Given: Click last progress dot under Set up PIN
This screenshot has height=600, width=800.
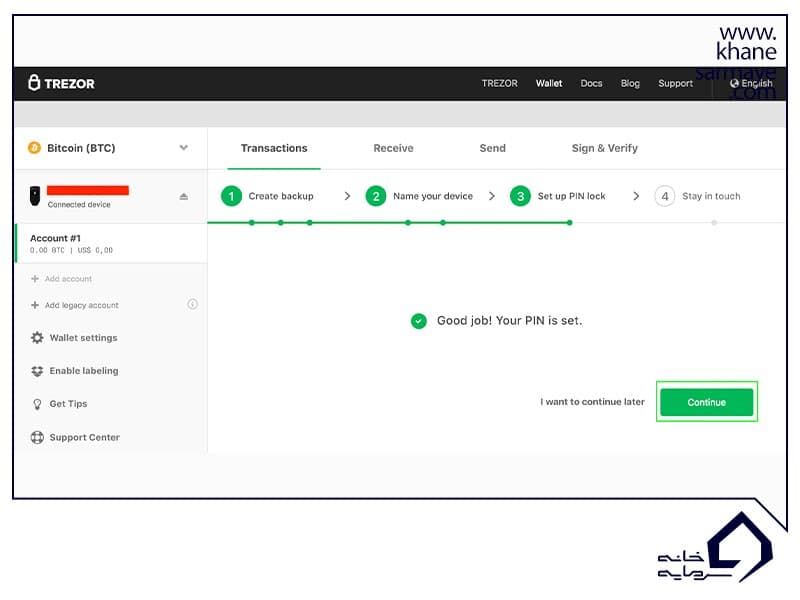Looking at the screenshot, I should tap(570, 223).
